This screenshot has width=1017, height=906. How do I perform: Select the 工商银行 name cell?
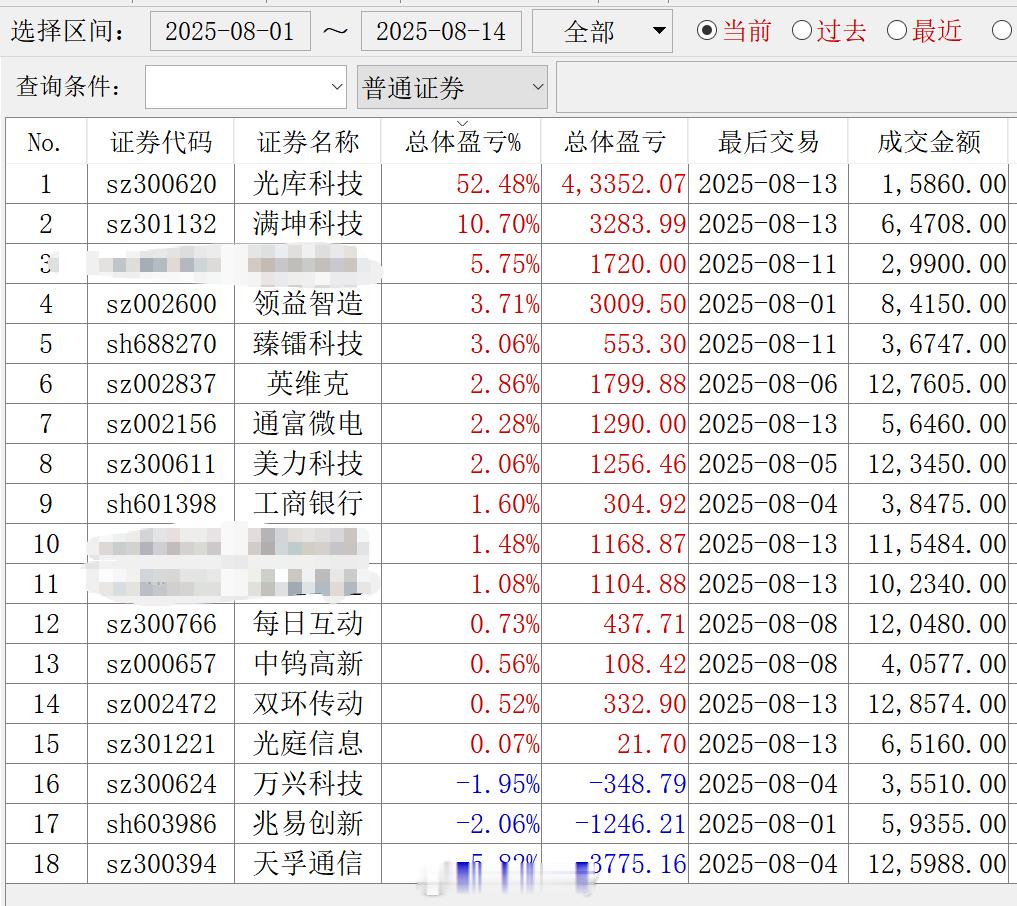click(308, 504)
